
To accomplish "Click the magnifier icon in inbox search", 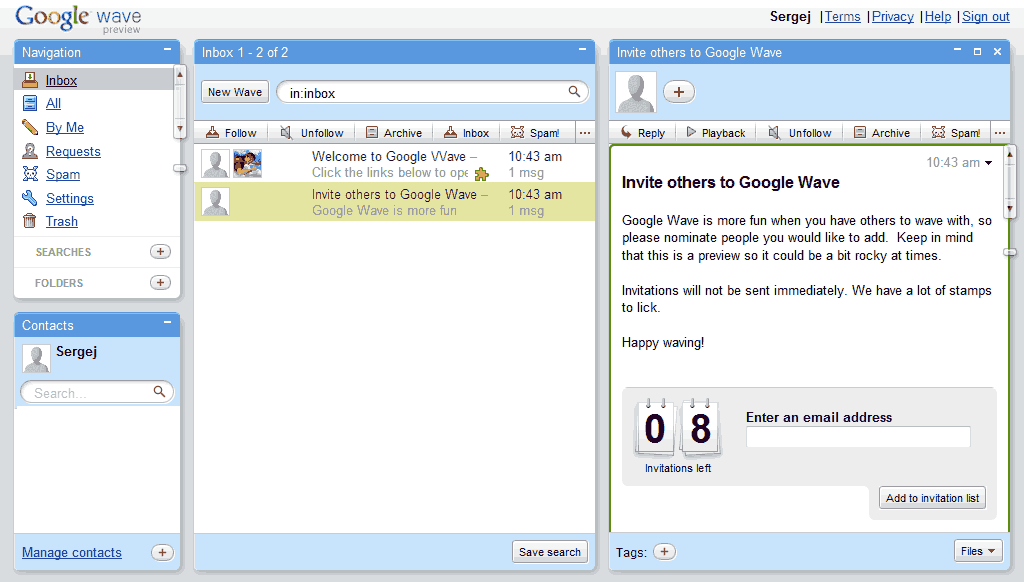I will tap(574, 92).
